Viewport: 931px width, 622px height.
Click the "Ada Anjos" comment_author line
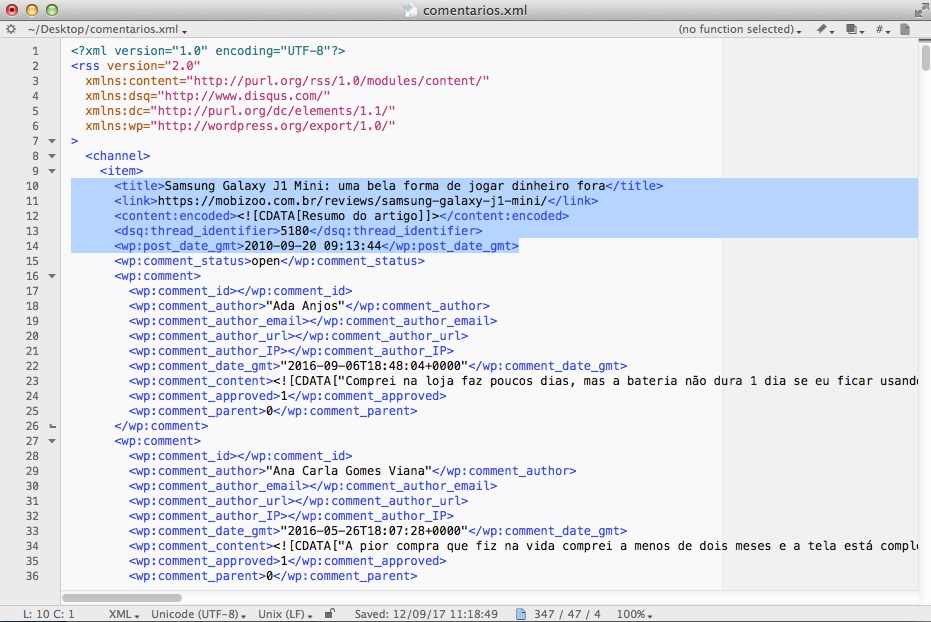pos(309,306)
